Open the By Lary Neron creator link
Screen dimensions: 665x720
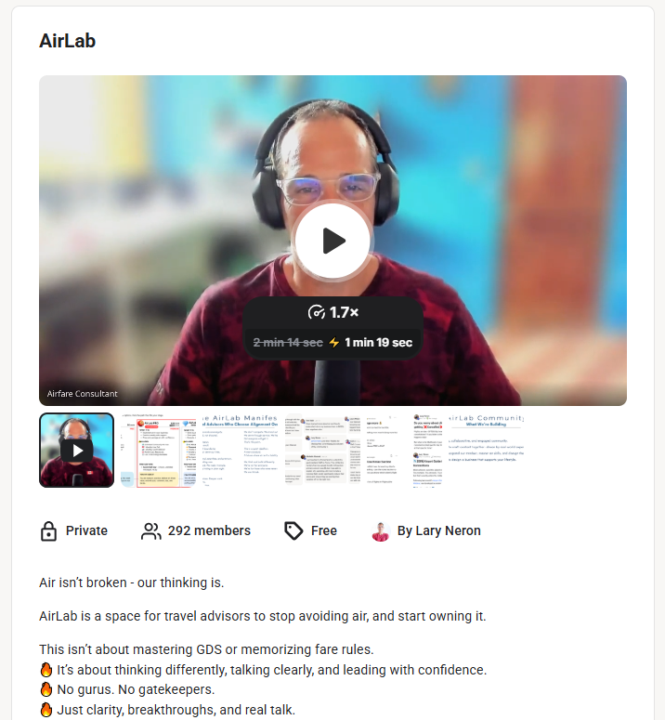(439, 531)
